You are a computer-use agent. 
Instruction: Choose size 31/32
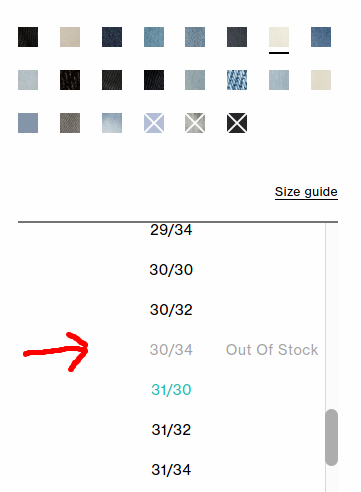tap(171, 430)
